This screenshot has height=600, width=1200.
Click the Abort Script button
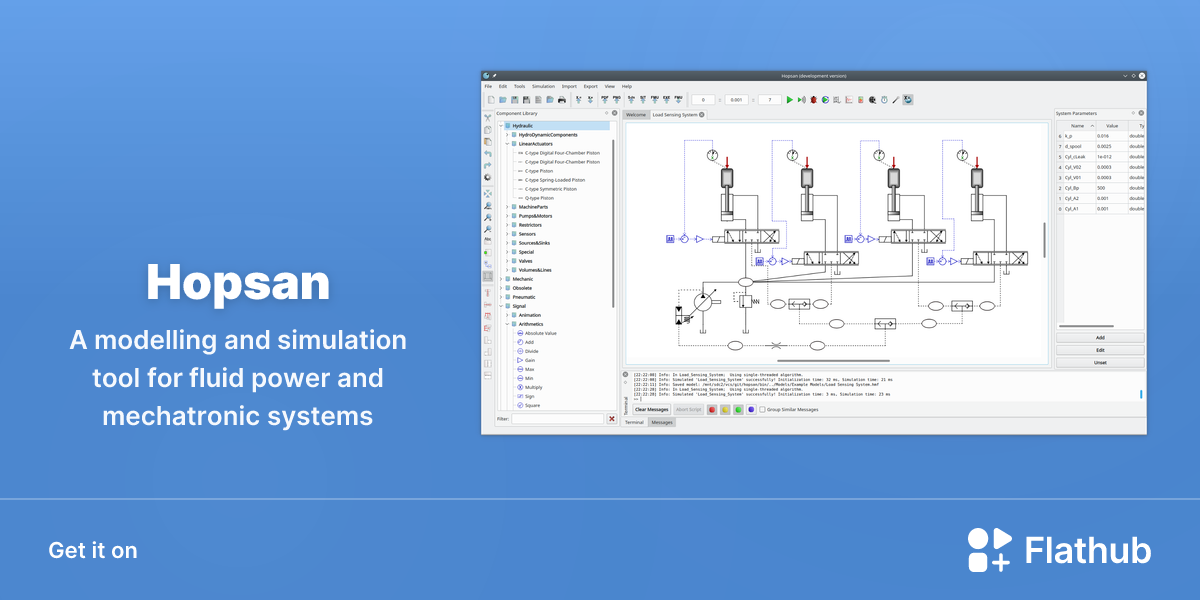click(x=689, y=409)
